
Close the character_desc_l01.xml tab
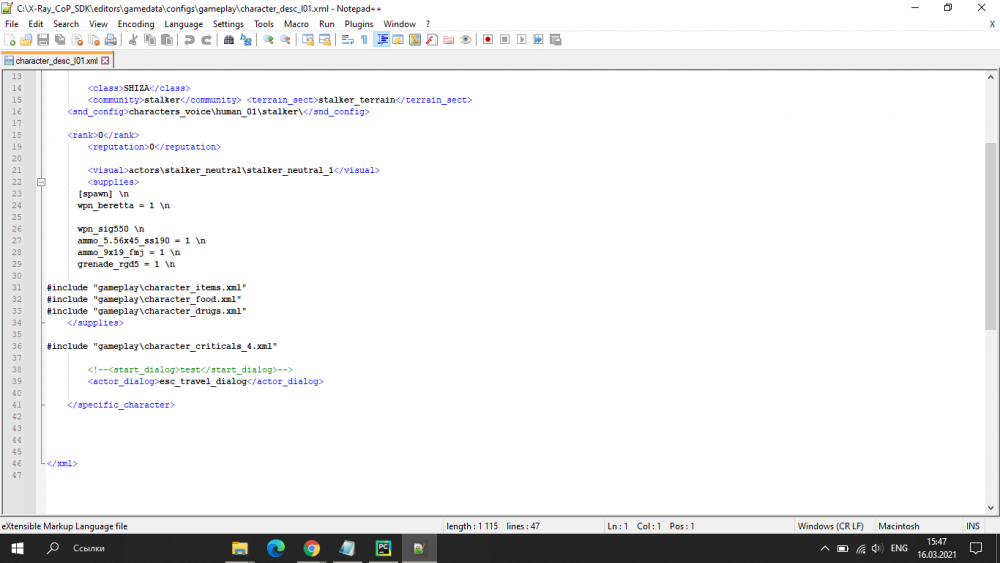click(105, 61)
